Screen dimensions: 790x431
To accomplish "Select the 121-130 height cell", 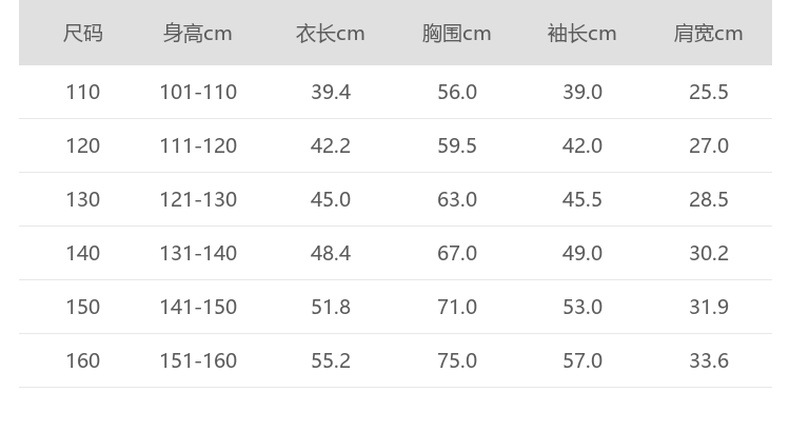I will click(198, 200).
